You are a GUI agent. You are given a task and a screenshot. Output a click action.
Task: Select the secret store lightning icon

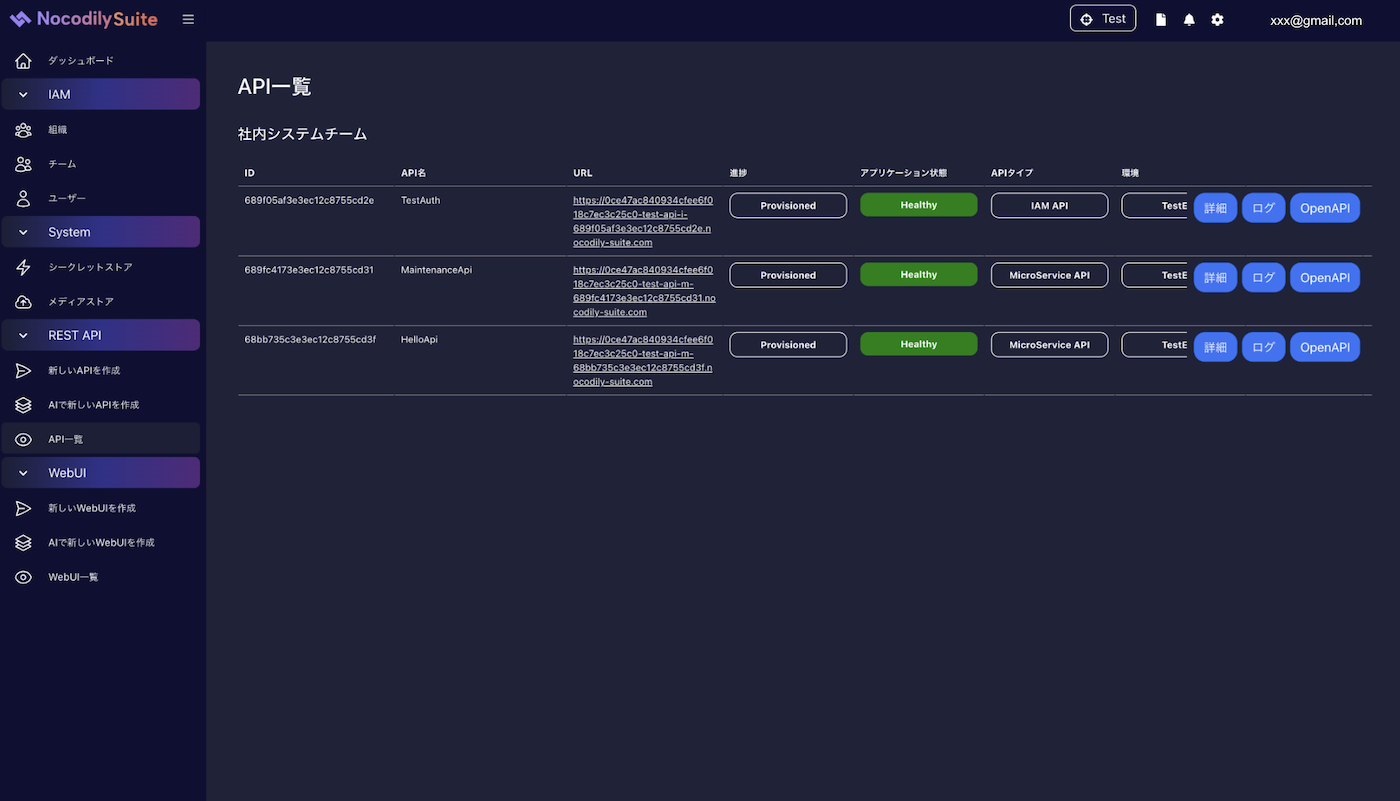point(23,268)
